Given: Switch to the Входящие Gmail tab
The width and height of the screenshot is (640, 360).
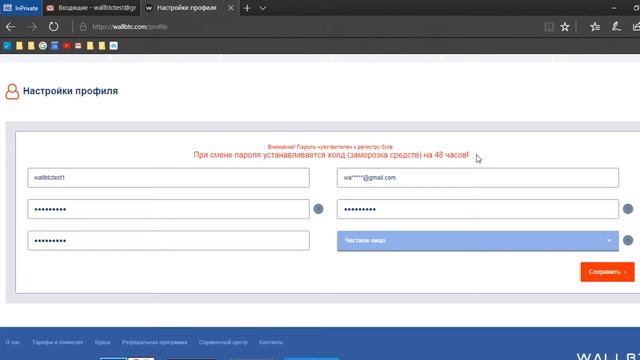Looking at the screenshot, I should pos(91,8).
